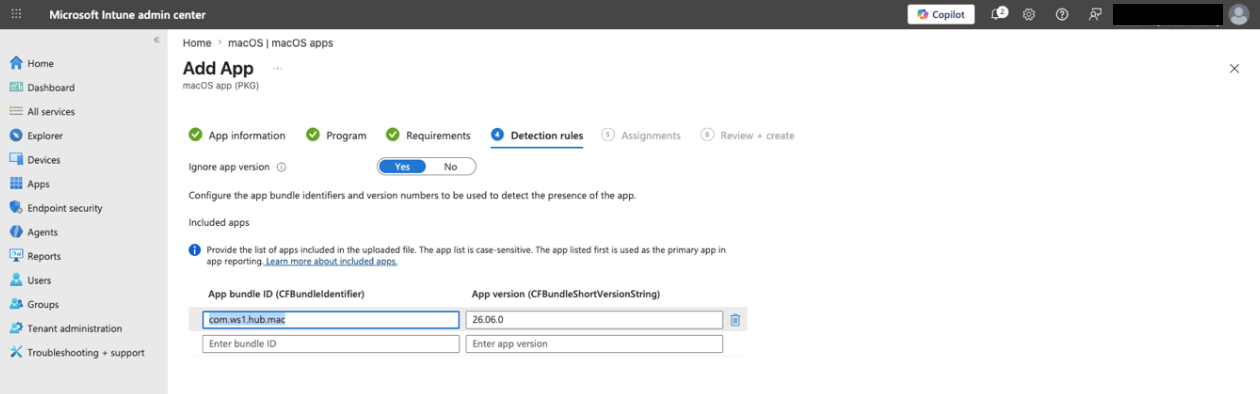Click the feedback person icon

[x=1096, y=14]
